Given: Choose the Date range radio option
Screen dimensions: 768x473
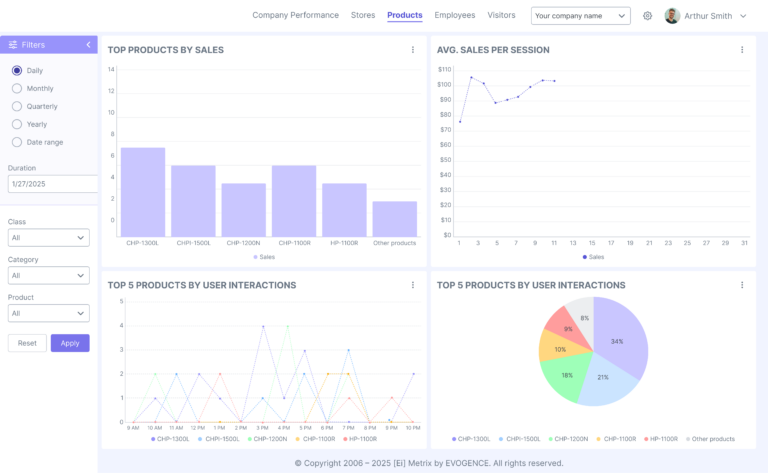Looking at the screenshot, I should (17, 142).
